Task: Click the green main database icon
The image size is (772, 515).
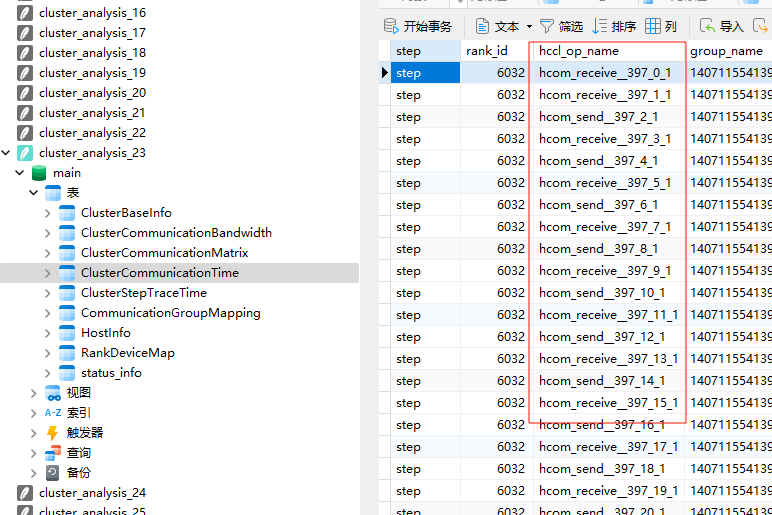Action: click(39, 173)
